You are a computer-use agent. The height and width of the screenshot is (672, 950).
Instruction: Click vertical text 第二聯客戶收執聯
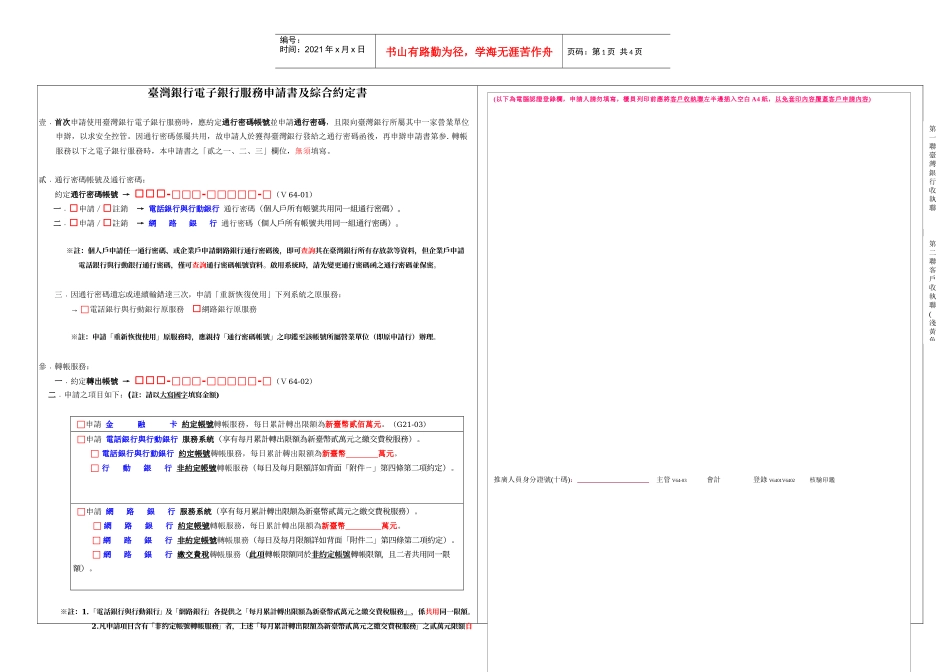pyautogui.click(x=932, y=273)
